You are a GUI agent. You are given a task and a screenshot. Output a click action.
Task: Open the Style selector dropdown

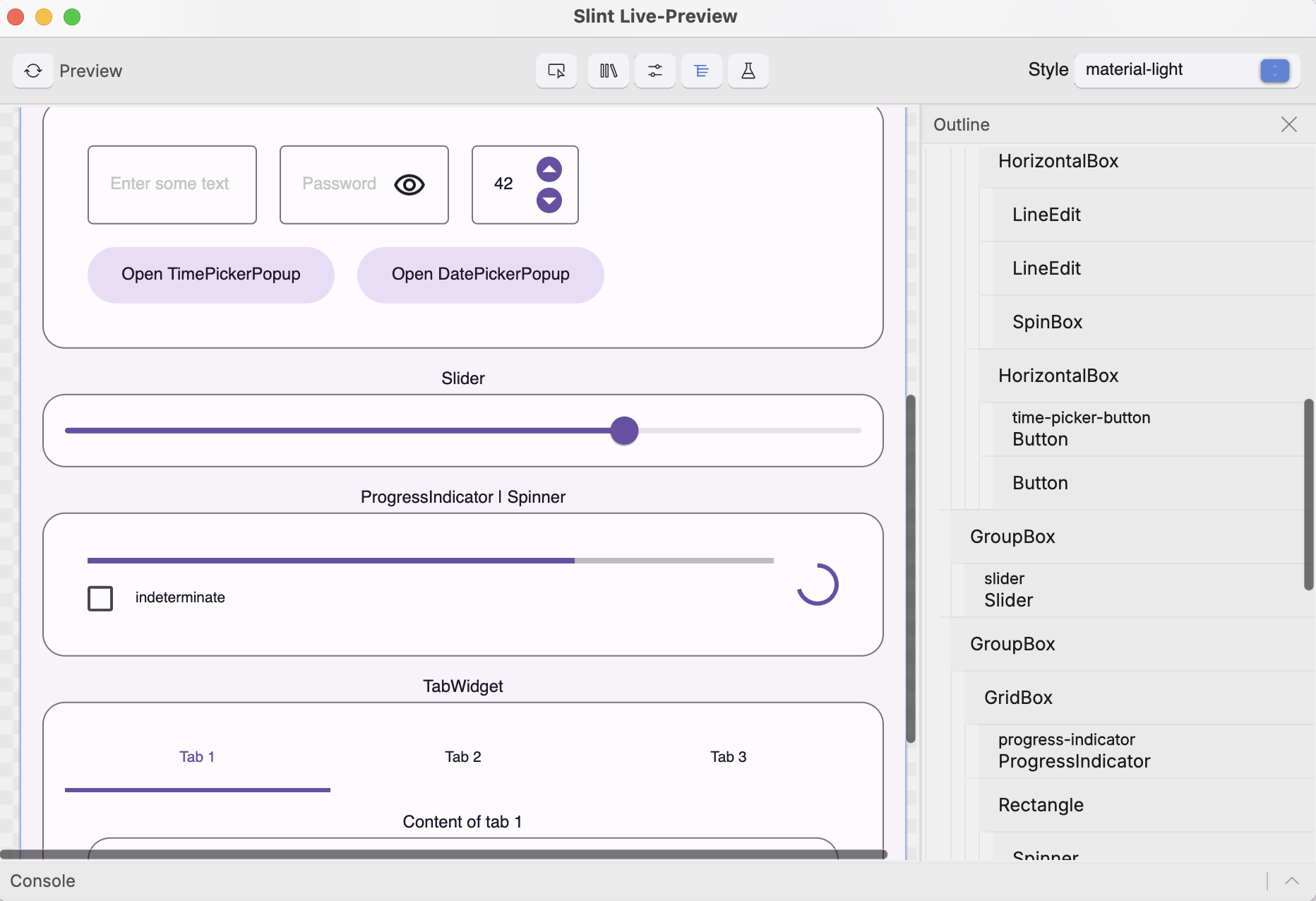[x=1274, y=71]
